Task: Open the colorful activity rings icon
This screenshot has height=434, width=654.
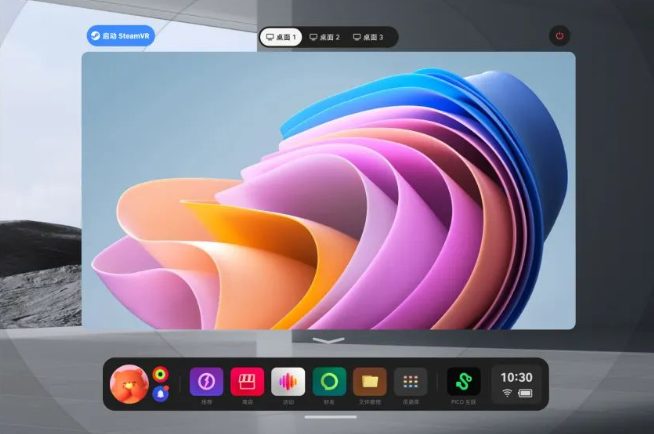Action: [160, 374]
